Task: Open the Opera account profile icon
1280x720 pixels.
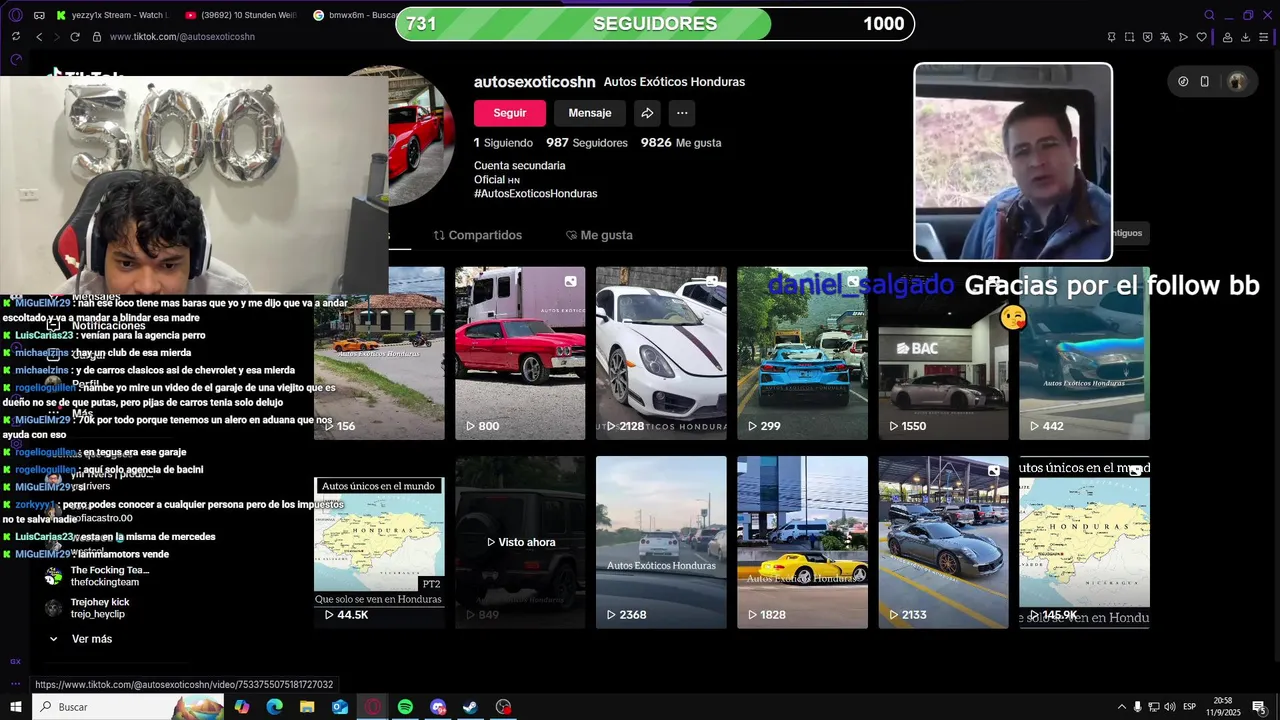Action: tap(1227, 37)
